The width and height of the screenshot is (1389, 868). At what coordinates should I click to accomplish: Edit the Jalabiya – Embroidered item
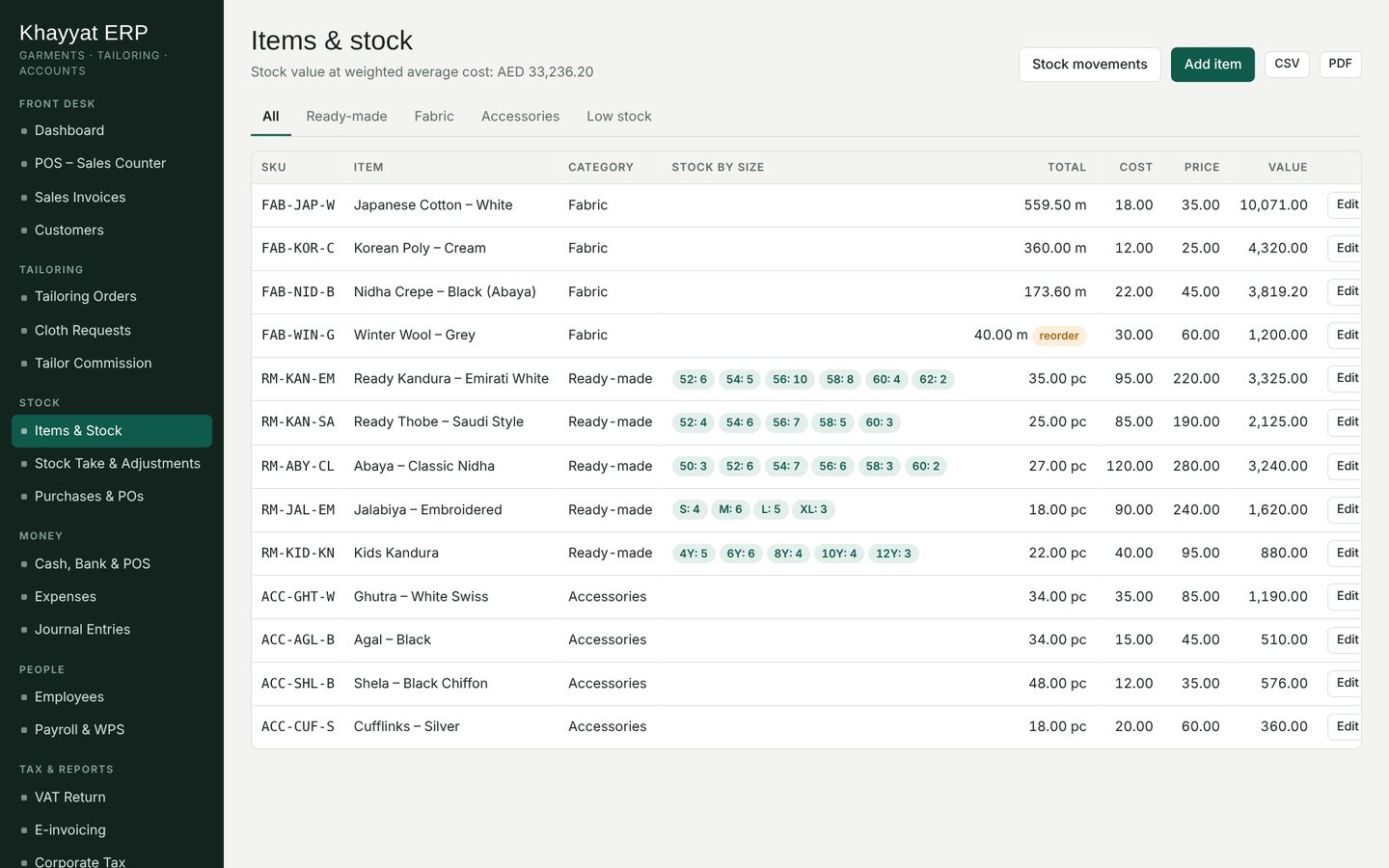[1347, 509]
